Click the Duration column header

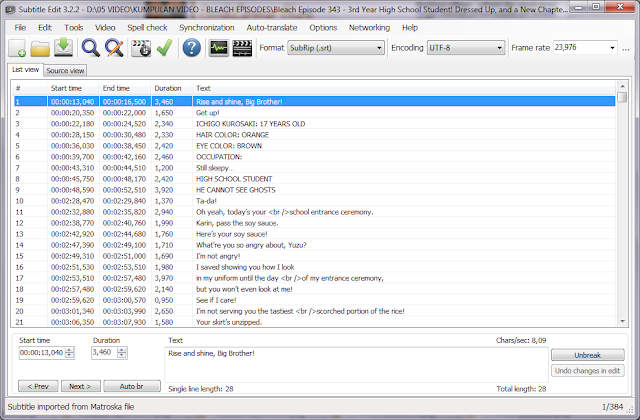[x=171, y=88]
